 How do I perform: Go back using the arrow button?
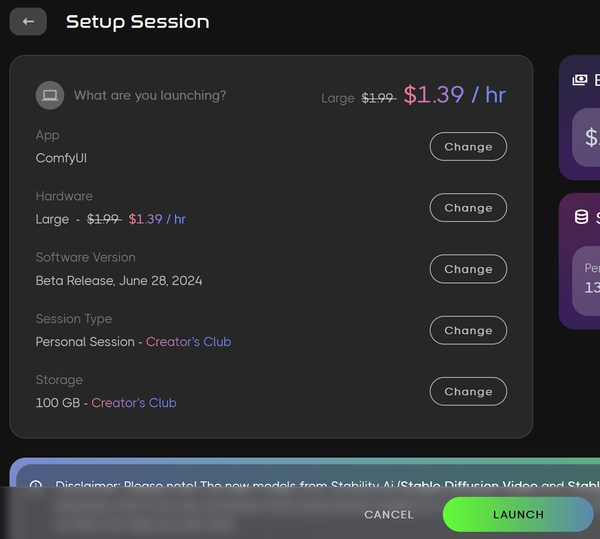[28, 21]
